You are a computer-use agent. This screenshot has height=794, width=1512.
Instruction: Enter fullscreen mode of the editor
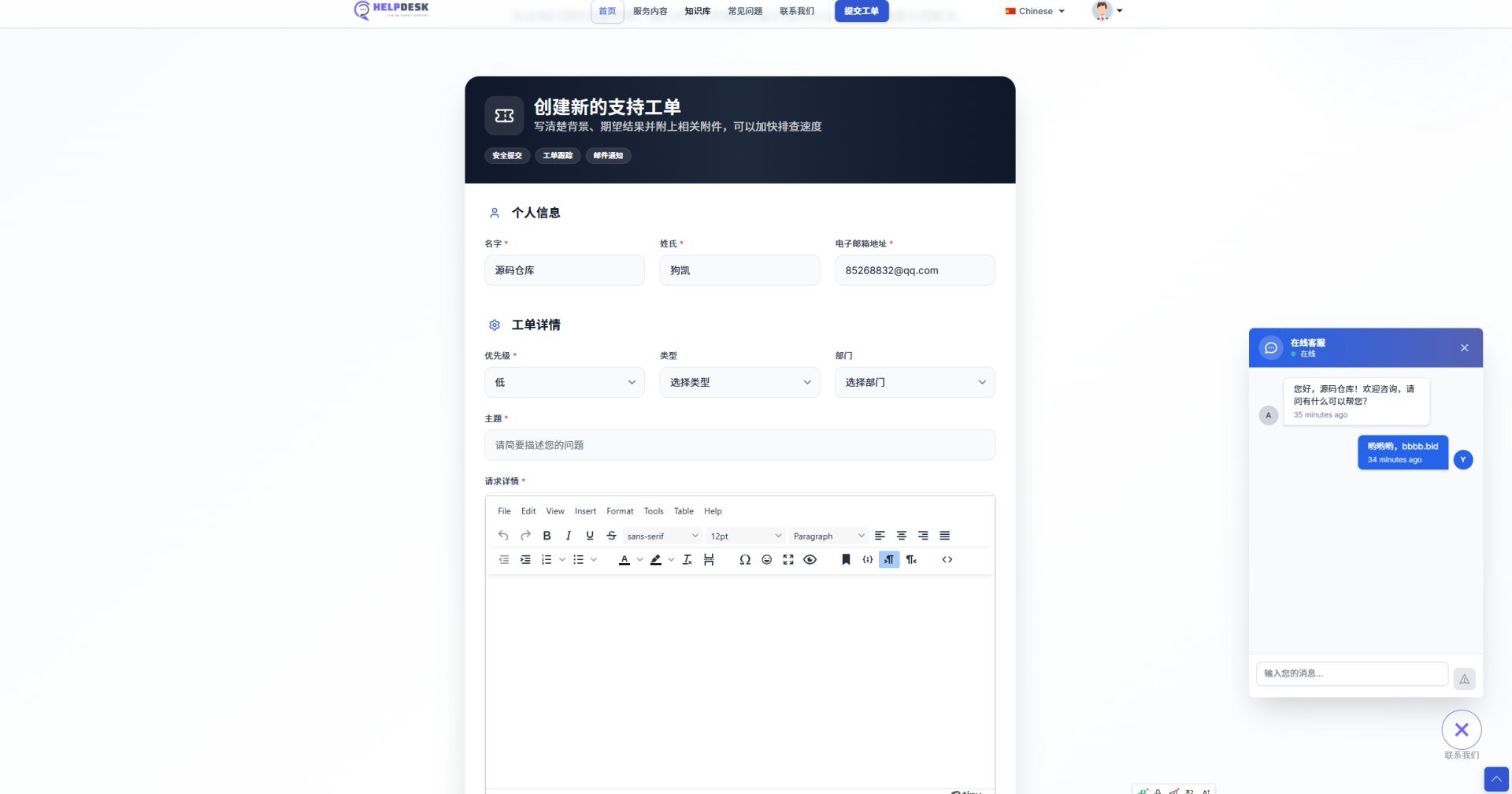(788, 559)
